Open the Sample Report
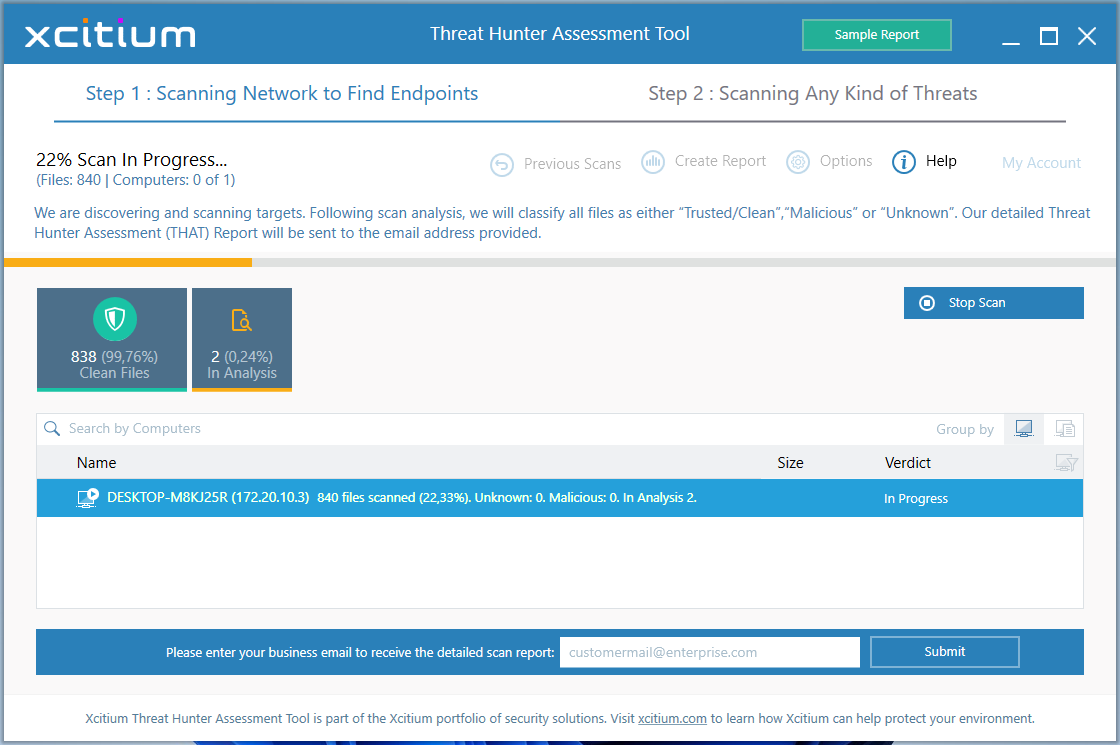The image size is (1120, 745). [x=876, y=34]
